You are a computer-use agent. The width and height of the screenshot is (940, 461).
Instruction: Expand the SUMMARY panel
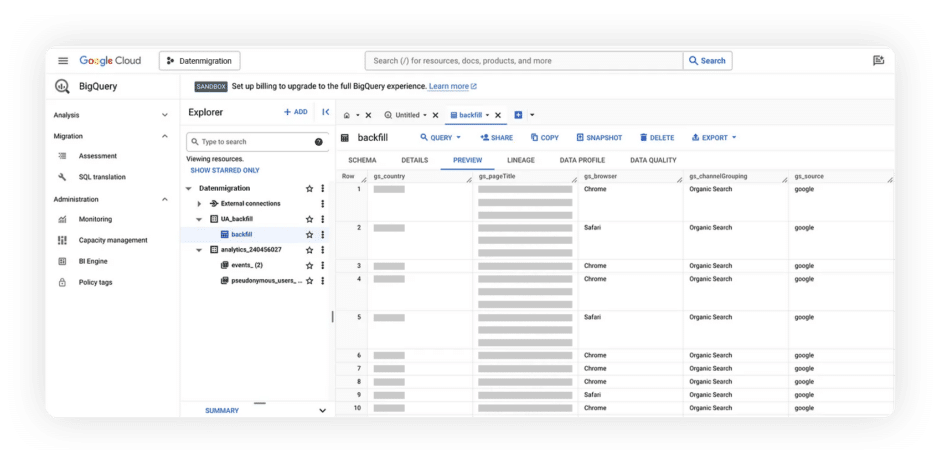click(x=323, y=411)
